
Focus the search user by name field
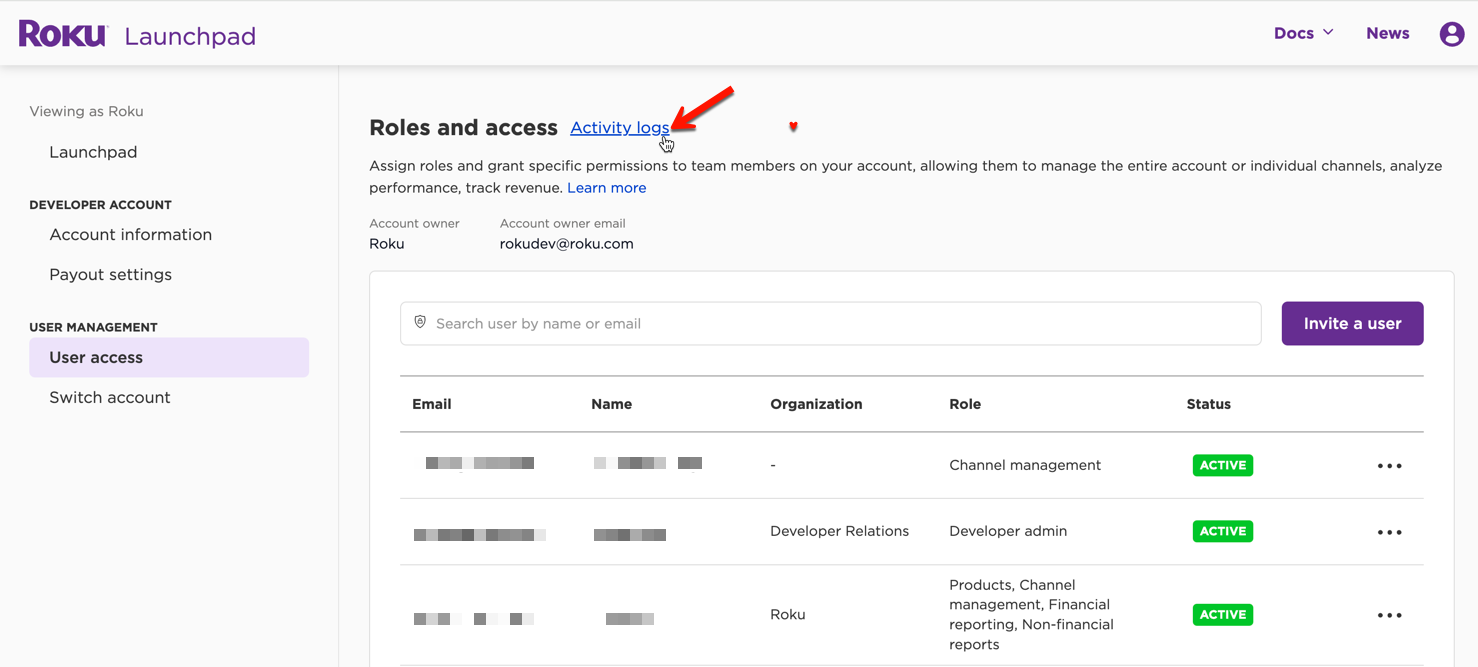[840, 324]
